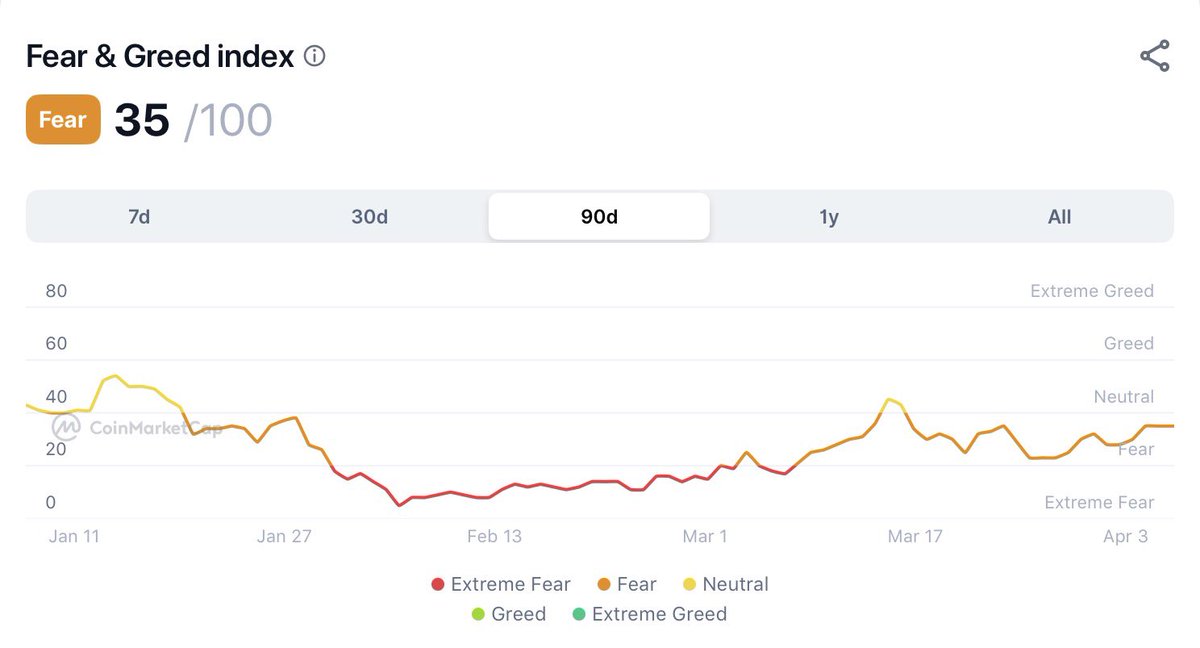Screen dimensions: 1200x648
Task: Click the Fear & Greed index title
Action: pos(160,56)
